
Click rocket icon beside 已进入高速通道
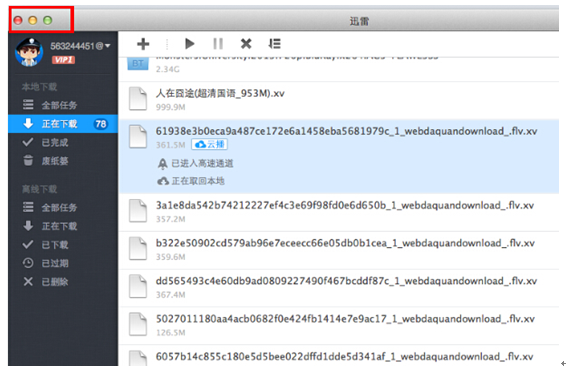(x=163, y=164)
